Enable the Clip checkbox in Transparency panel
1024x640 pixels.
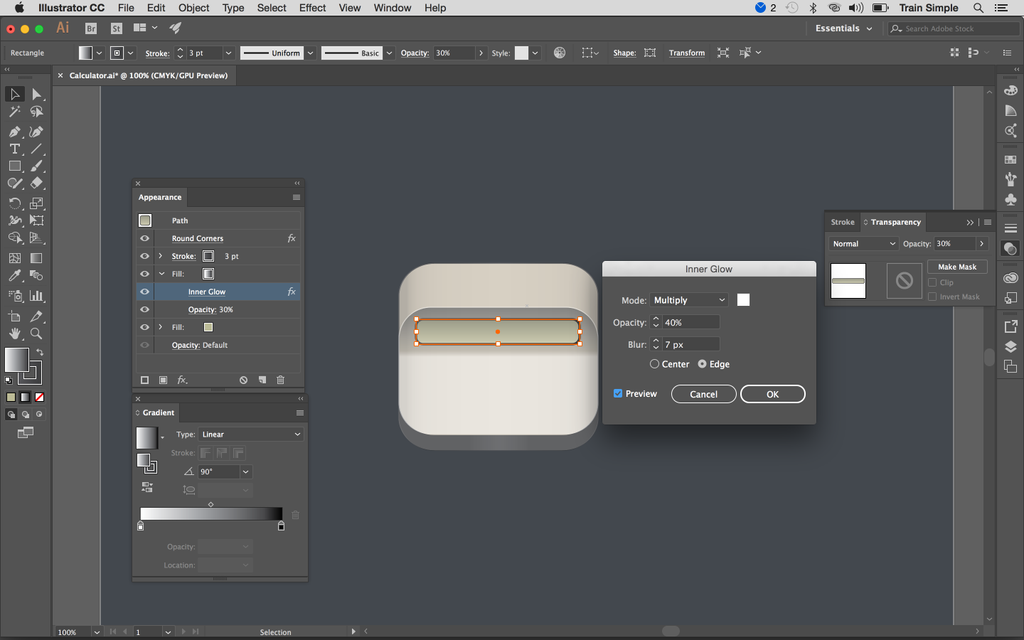pyautogui.click(x=932, y=282)
